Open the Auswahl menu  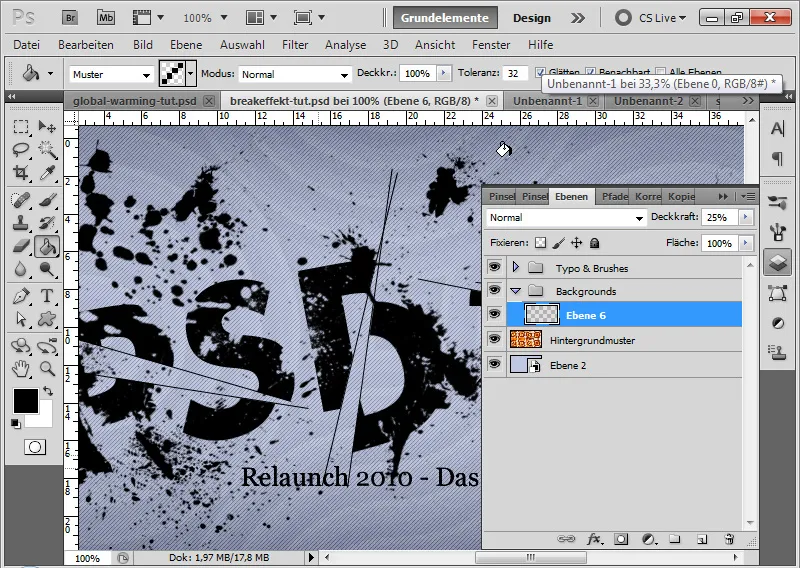[x=242, y=45]
